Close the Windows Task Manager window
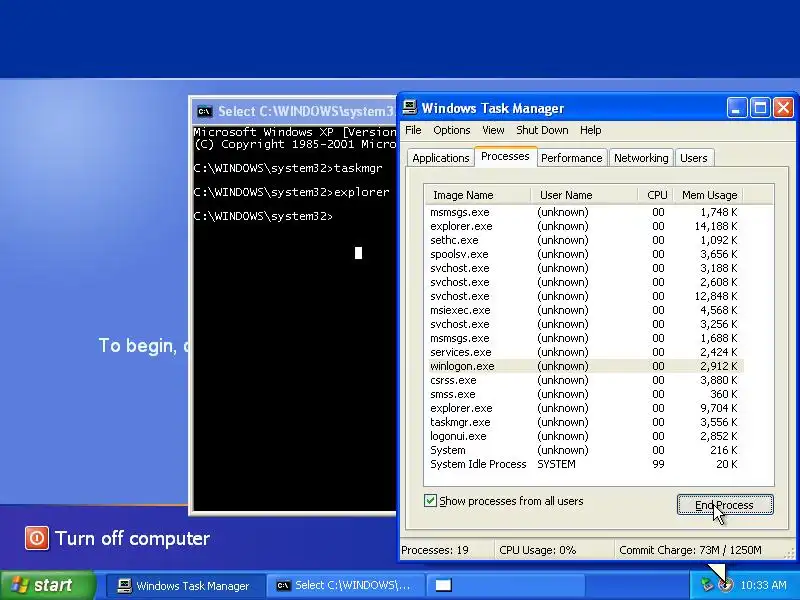 (x=783, y=108)
